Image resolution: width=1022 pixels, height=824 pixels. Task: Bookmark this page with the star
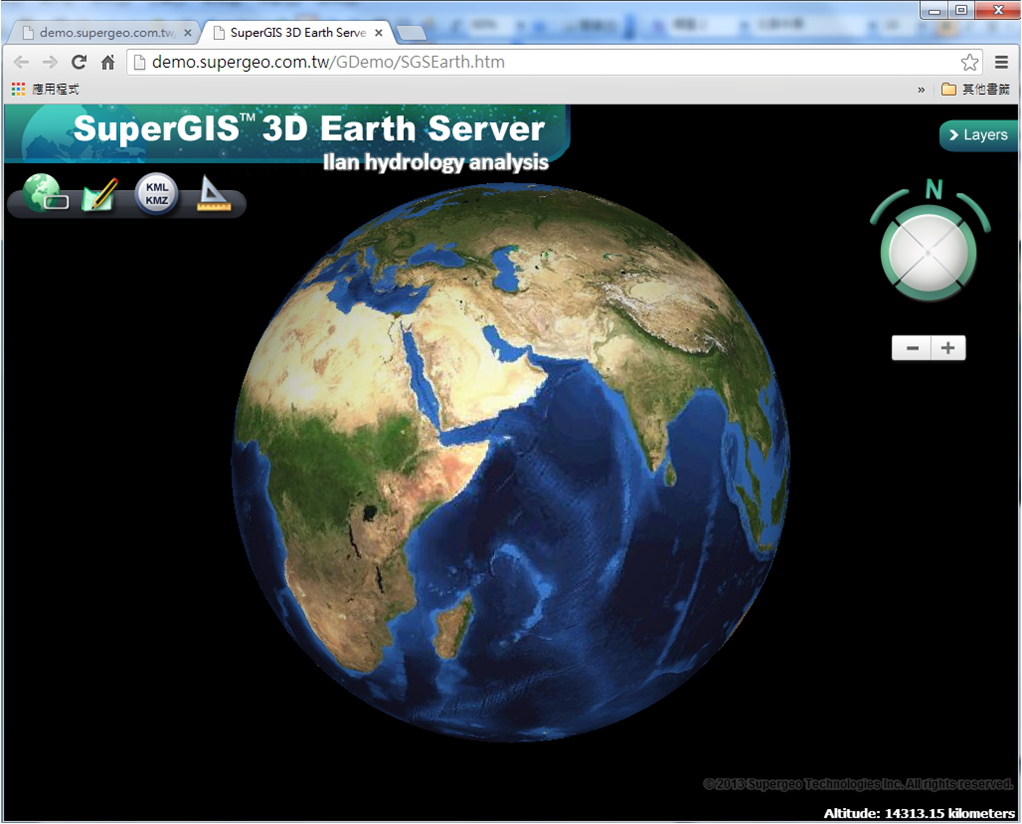[969, 63]
